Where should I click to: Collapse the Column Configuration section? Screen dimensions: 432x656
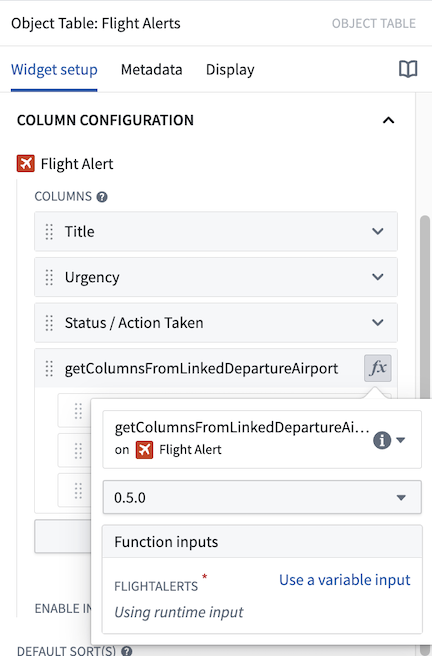pyautogui.click(x=389, y=120)
